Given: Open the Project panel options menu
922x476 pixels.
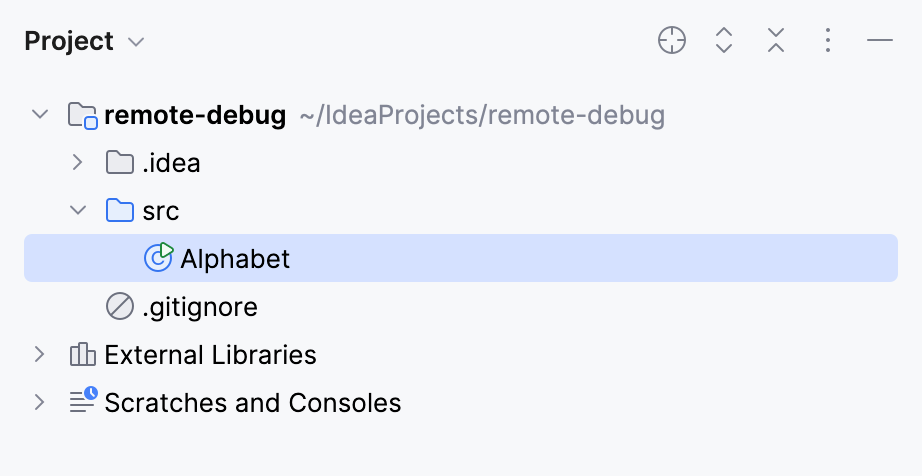Looking at the screenshot, I should (x=828, y=41).
